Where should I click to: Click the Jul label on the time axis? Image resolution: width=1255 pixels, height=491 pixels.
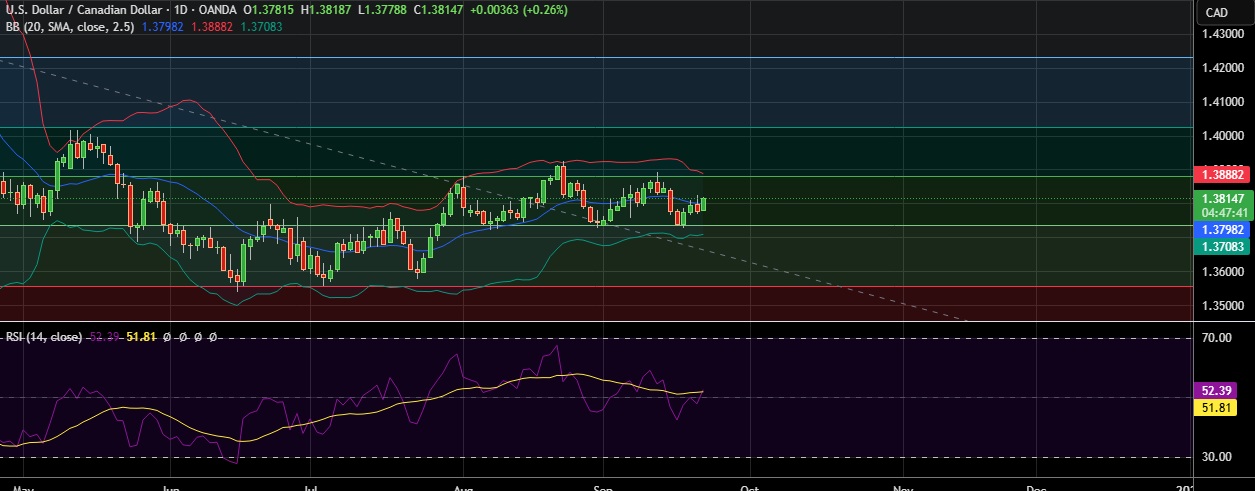[312, 488]
